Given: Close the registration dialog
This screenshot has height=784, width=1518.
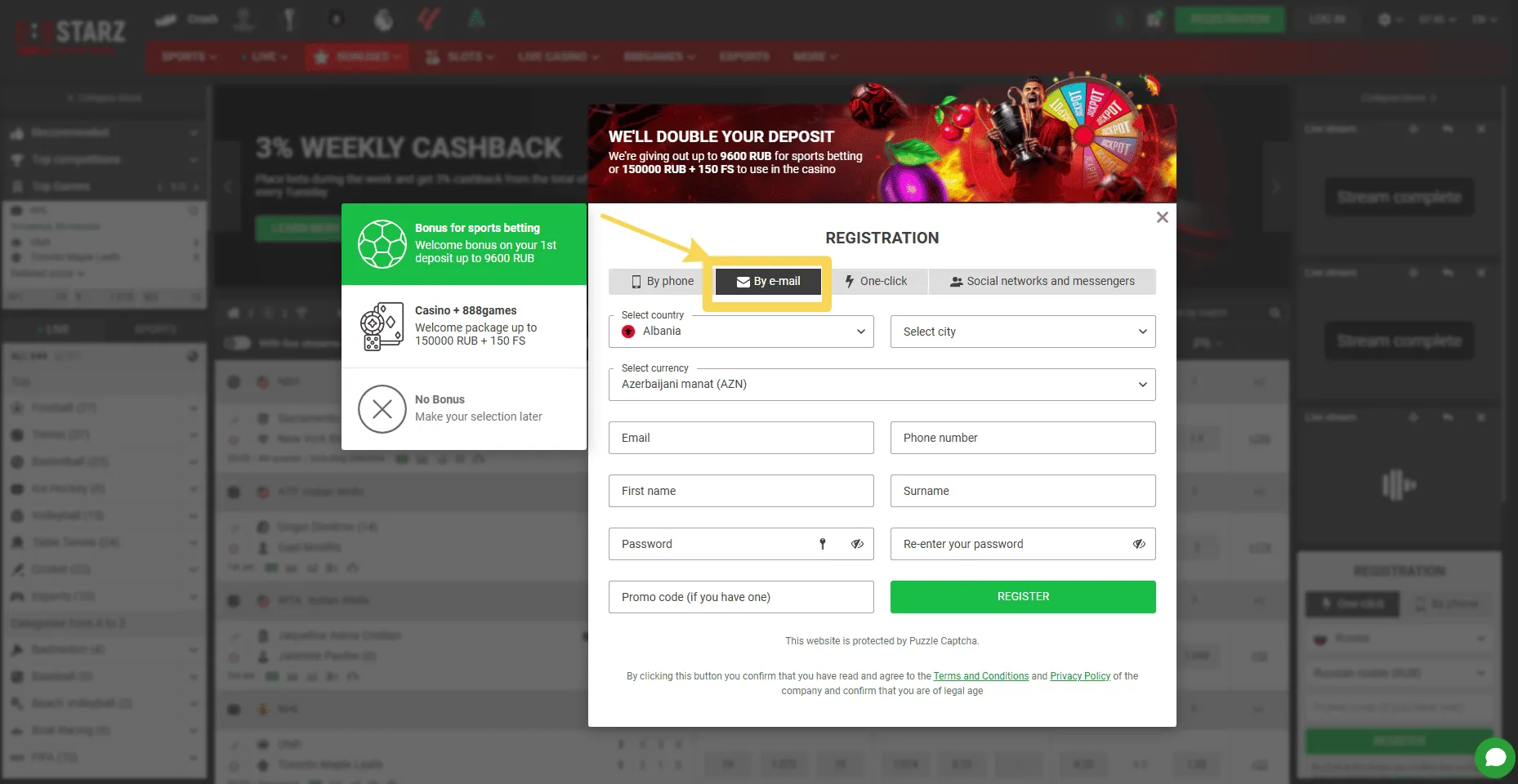Looking at the screenshot, I should coord(1162,217).
